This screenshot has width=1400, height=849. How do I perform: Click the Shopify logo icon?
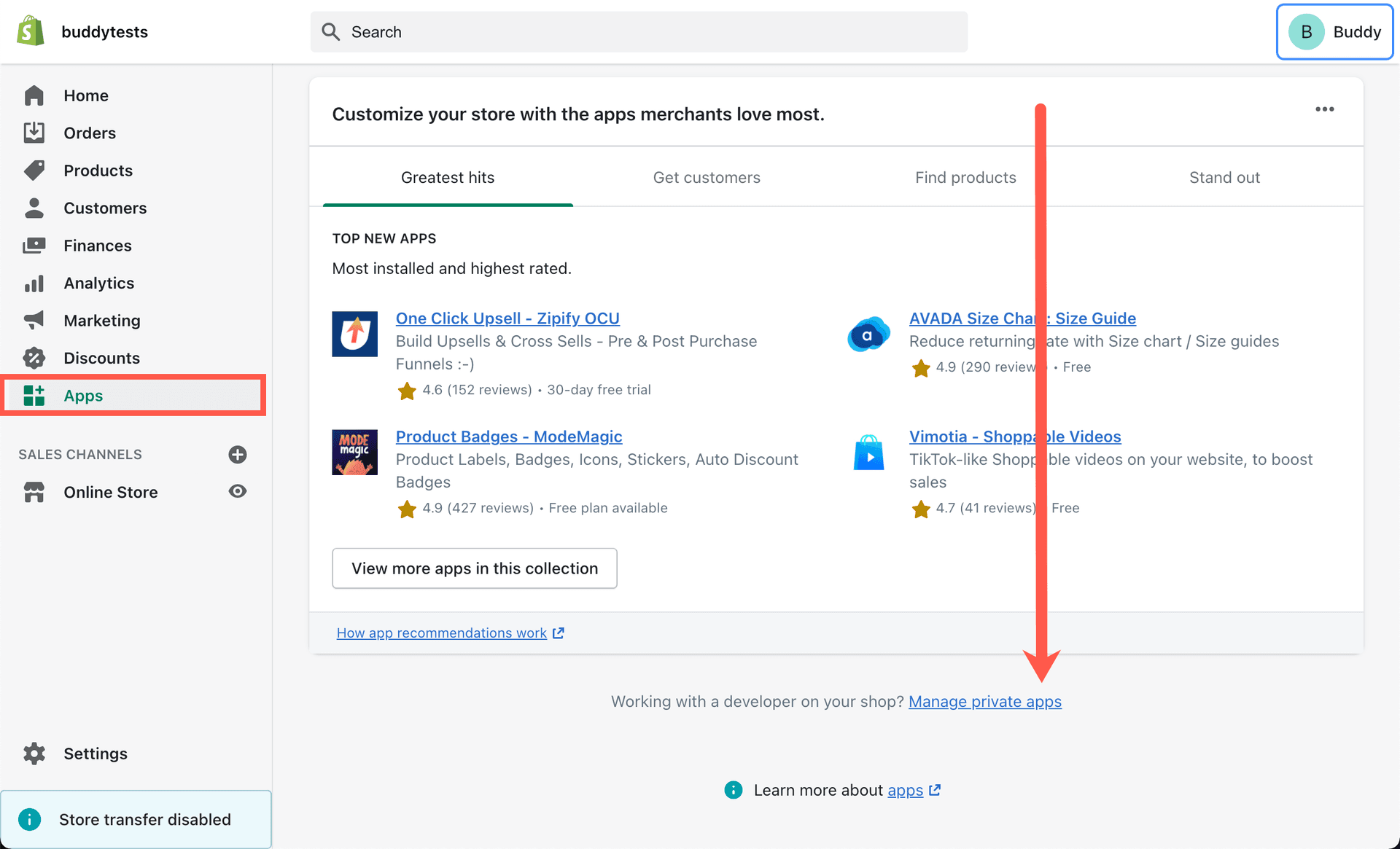point(31,31)
